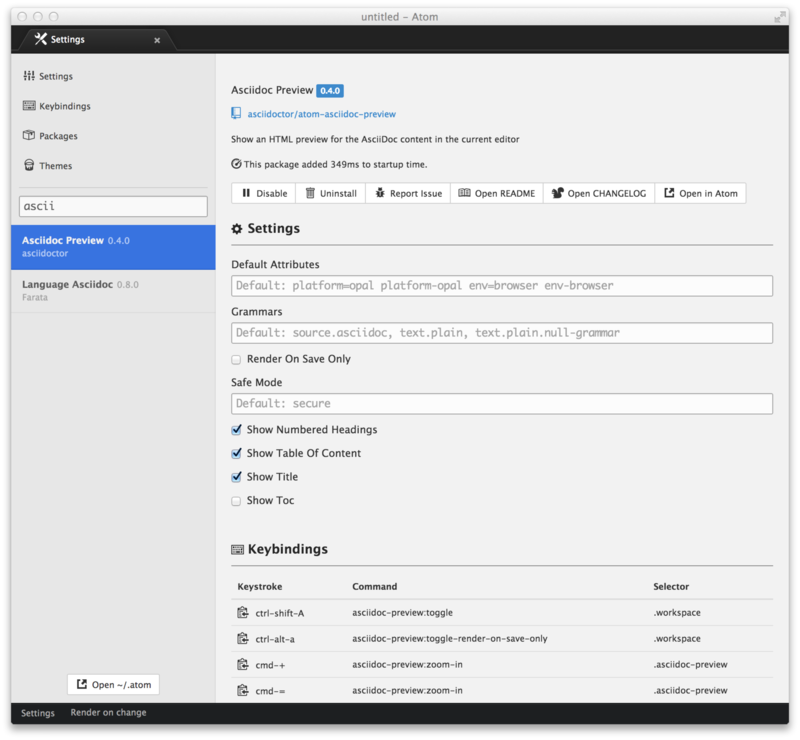This screenshot has width=800, height=740.
Task: Disable the Asciidoc Preview package
Action: click(264, 193)
